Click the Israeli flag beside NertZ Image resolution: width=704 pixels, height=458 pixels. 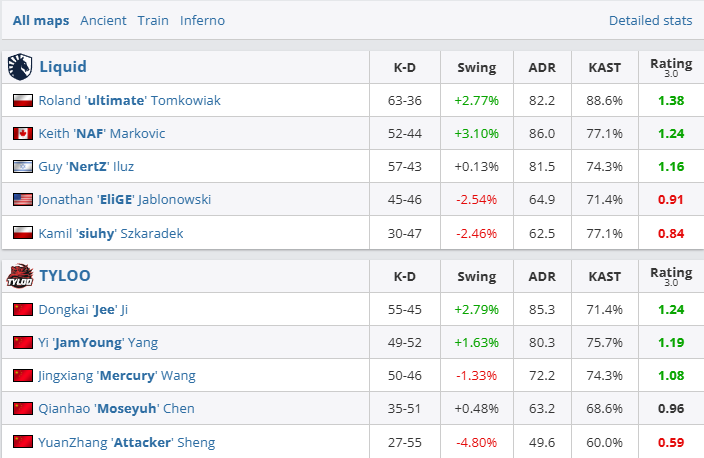(x=22, y=167)
